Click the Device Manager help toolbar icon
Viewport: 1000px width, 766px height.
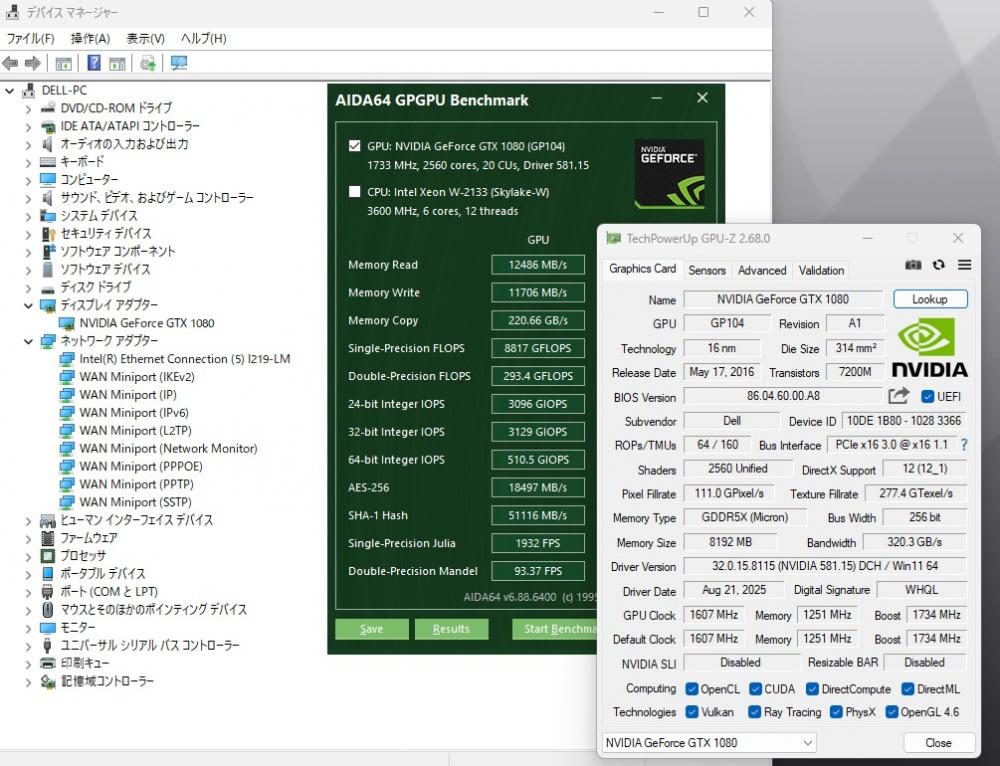[94, 63]
